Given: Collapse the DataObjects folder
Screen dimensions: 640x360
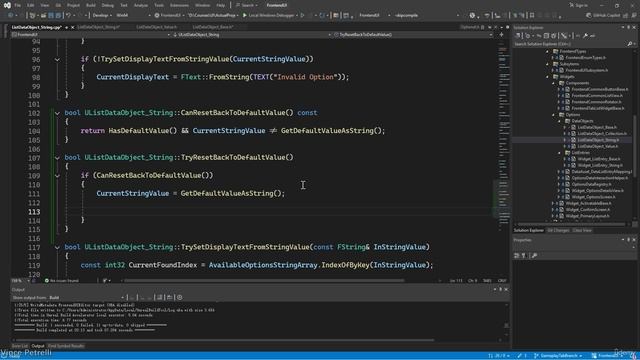Looking at the screenshot, I should click(560, 121).
